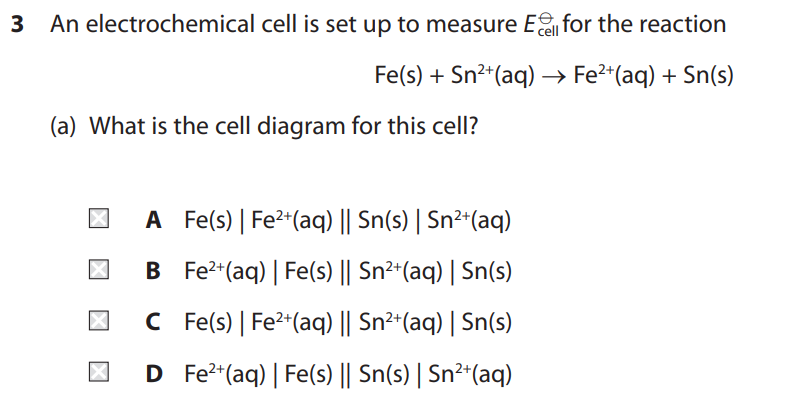Image resolution: width=809 pixels, height=404 pixels.
Task: Click the (a) part label
Action: click(68, 127)
